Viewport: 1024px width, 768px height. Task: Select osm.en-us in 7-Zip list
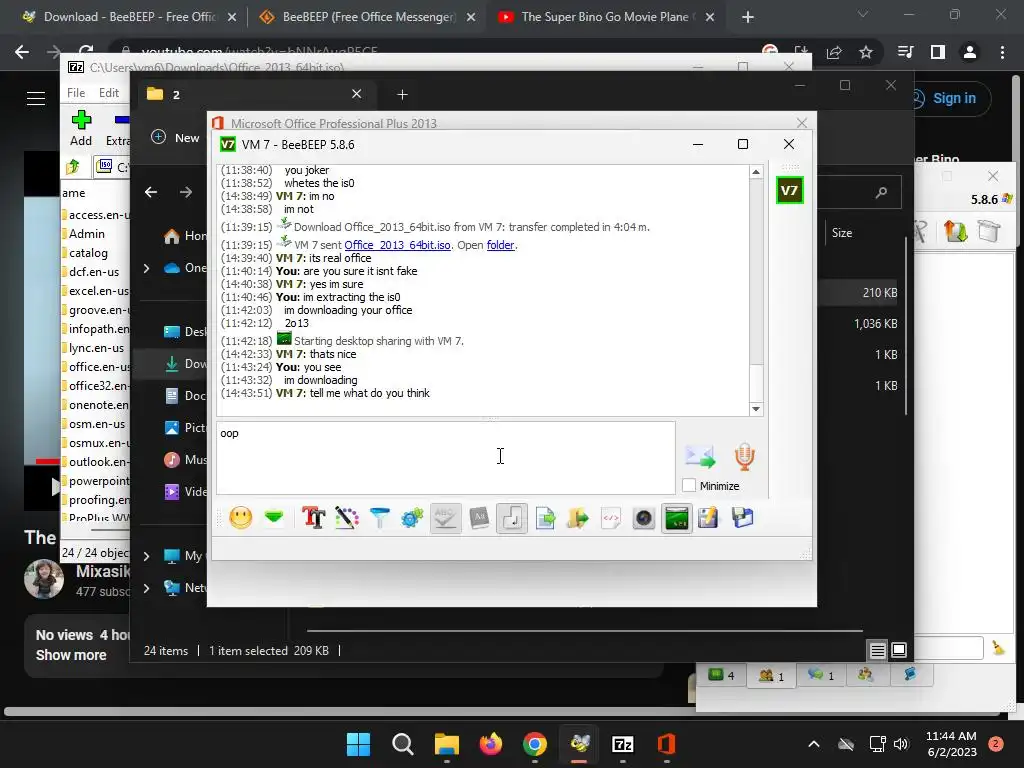97,424
